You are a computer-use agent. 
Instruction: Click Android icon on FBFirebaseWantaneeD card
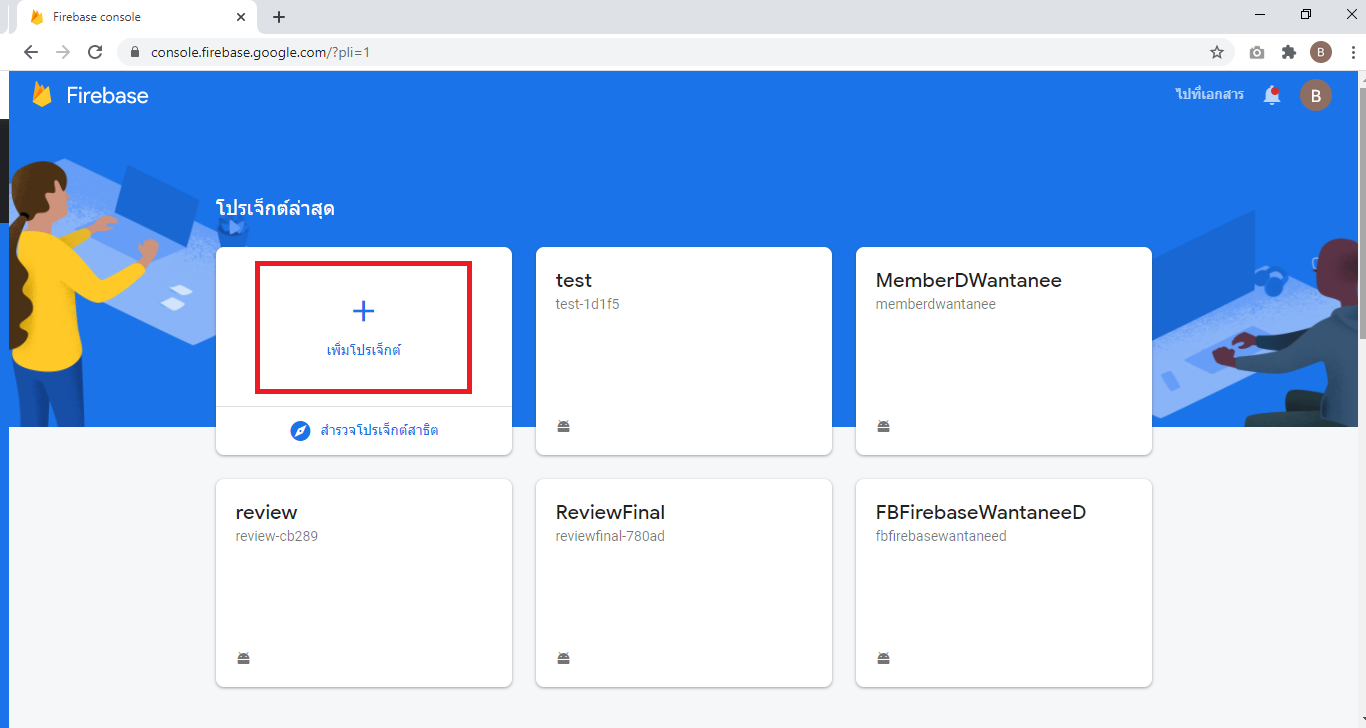click(883, 659)
